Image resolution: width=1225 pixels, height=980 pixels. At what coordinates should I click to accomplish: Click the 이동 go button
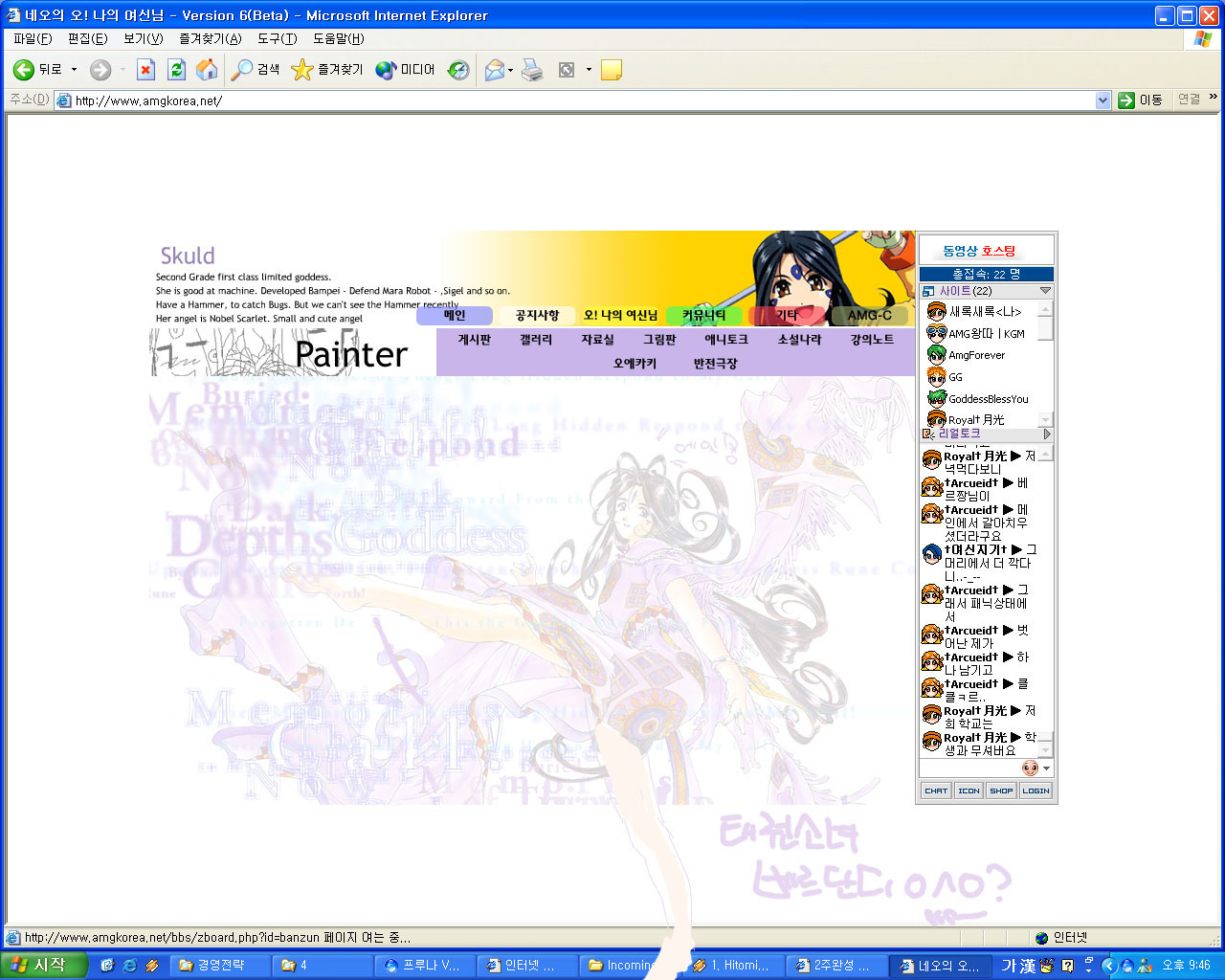[x=1140, y=100]
